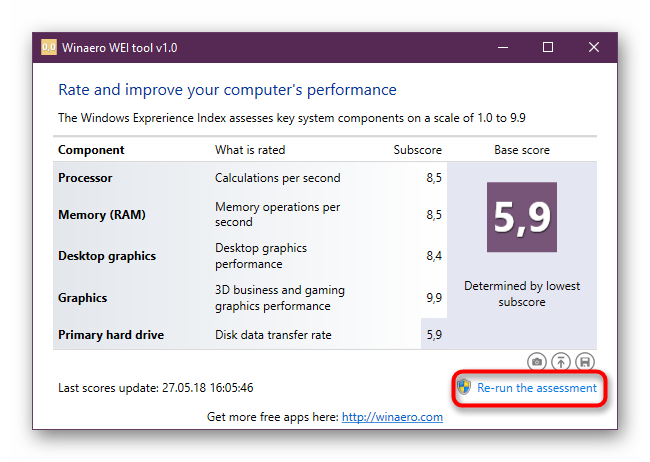Maximize the Winaero WEI tool window
The height and width of the screenshot is (462, 650).
[548, 47]
